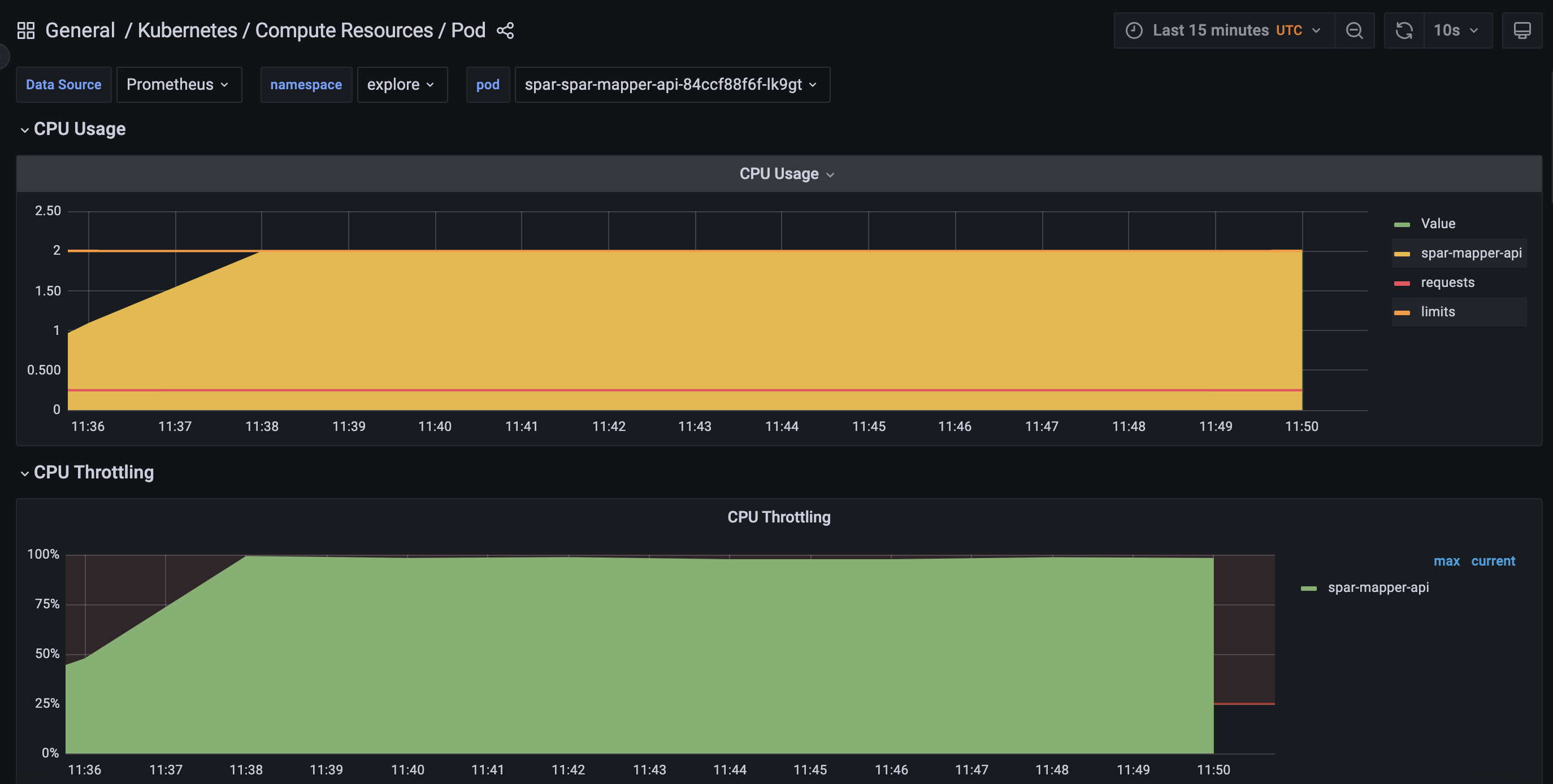Click the refresh dashboard icon
Screen dimensions: 1553x784
(x=1403, y=30)
